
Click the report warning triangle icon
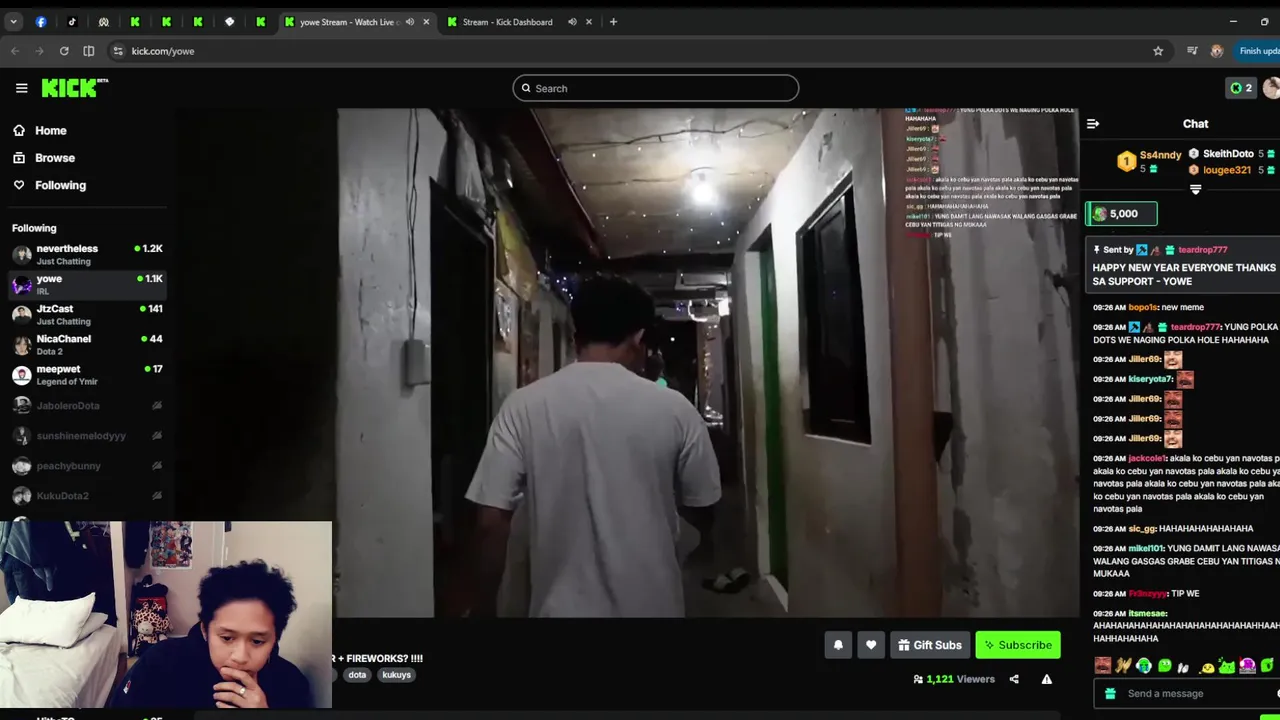(x=1047, y=679)
